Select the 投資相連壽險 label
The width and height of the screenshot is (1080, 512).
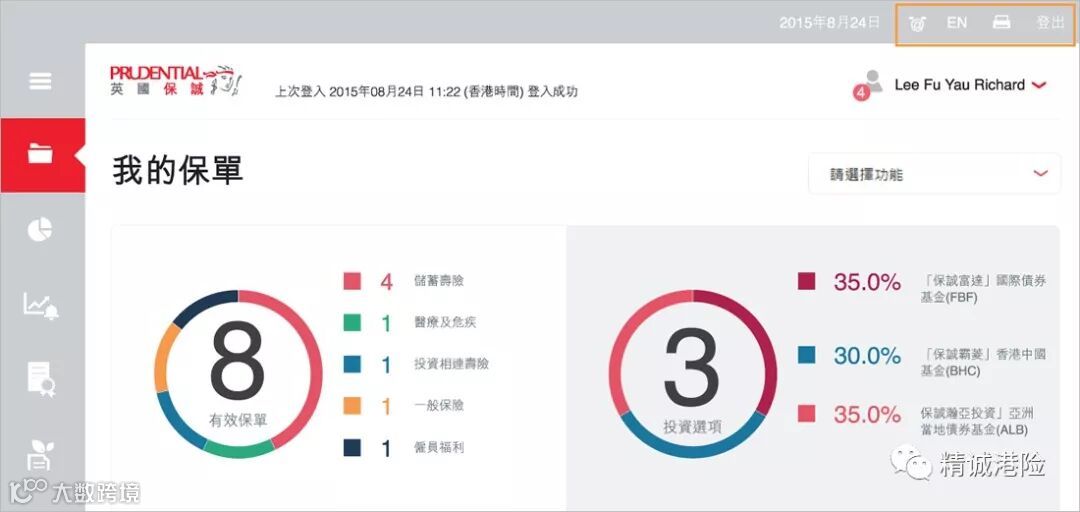click(x=451, y=365)
